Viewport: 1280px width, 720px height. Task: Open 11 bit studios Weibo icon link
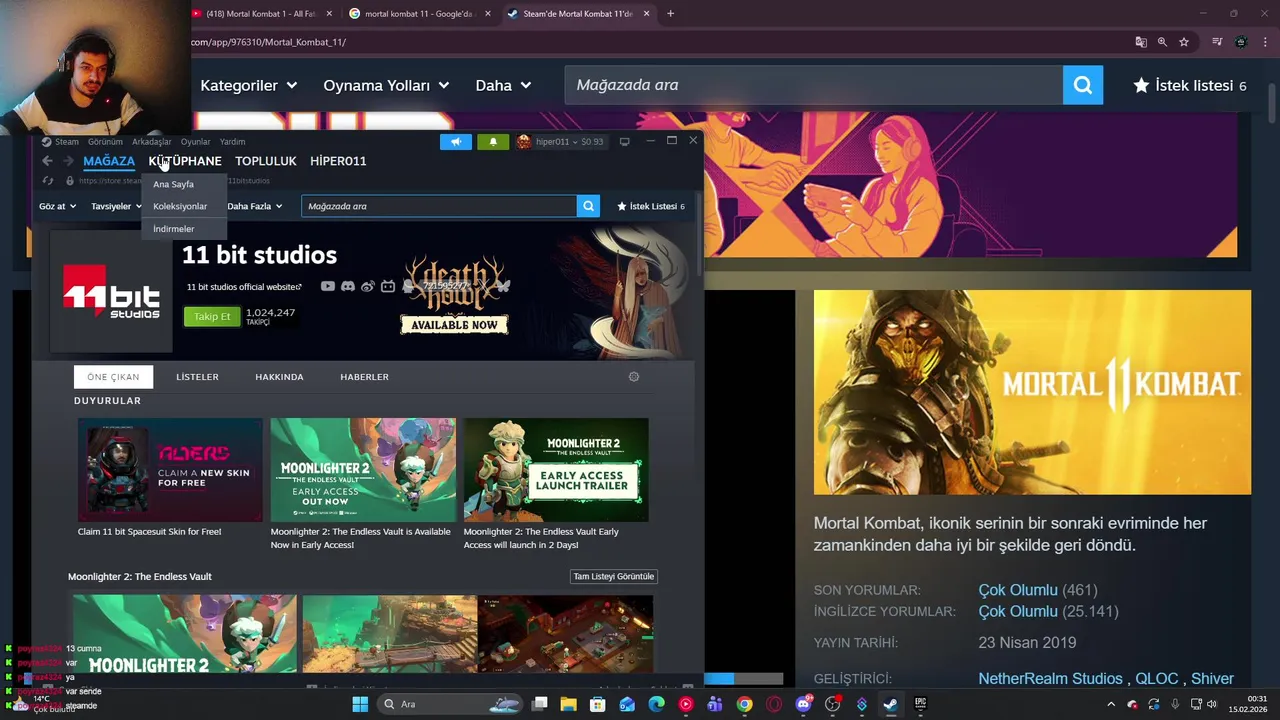click(x=367, y=287)
